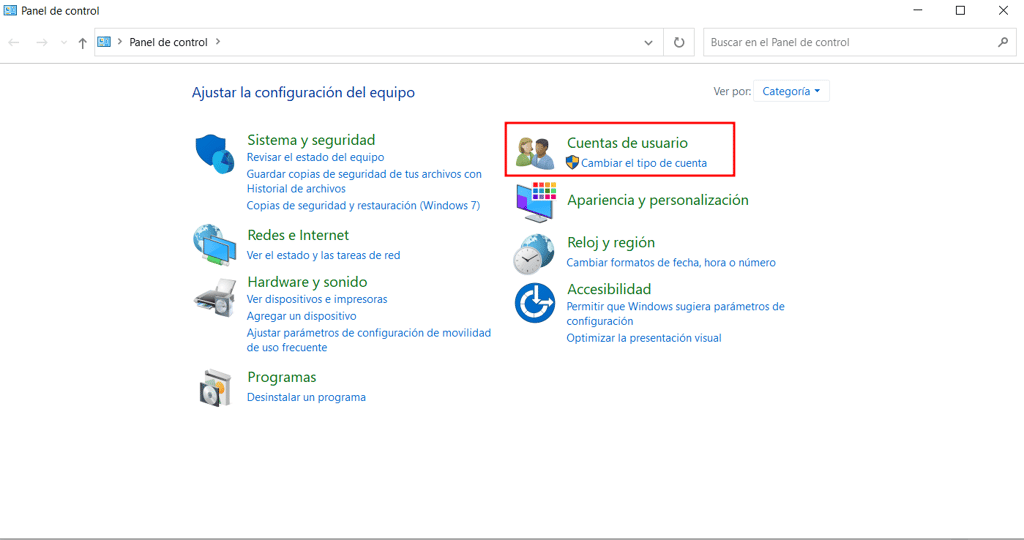This screenshot has width=1024, height=540.
Task: Open the Cuentas de usuario people icon
Action: coord(535,153)
